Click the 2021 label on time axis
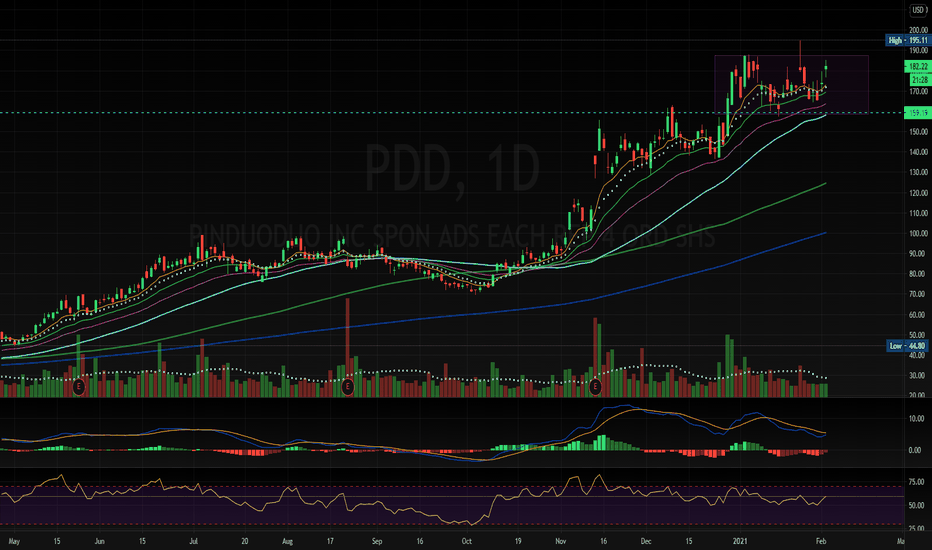 pos(740,541)
